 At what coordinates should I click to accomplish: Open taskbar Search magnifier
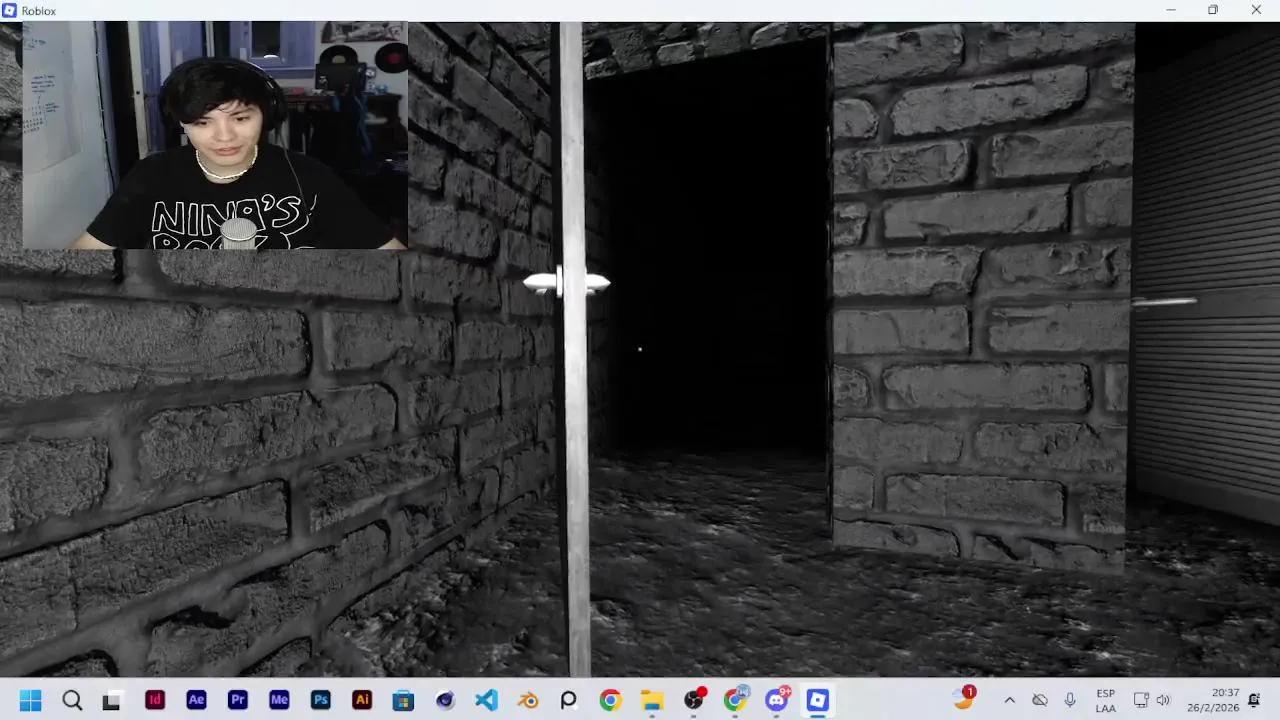pos(72,700)
